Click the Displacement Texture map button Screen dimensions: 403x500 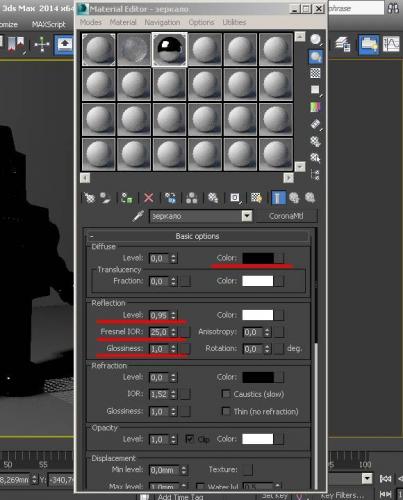[x=248, y=469]
